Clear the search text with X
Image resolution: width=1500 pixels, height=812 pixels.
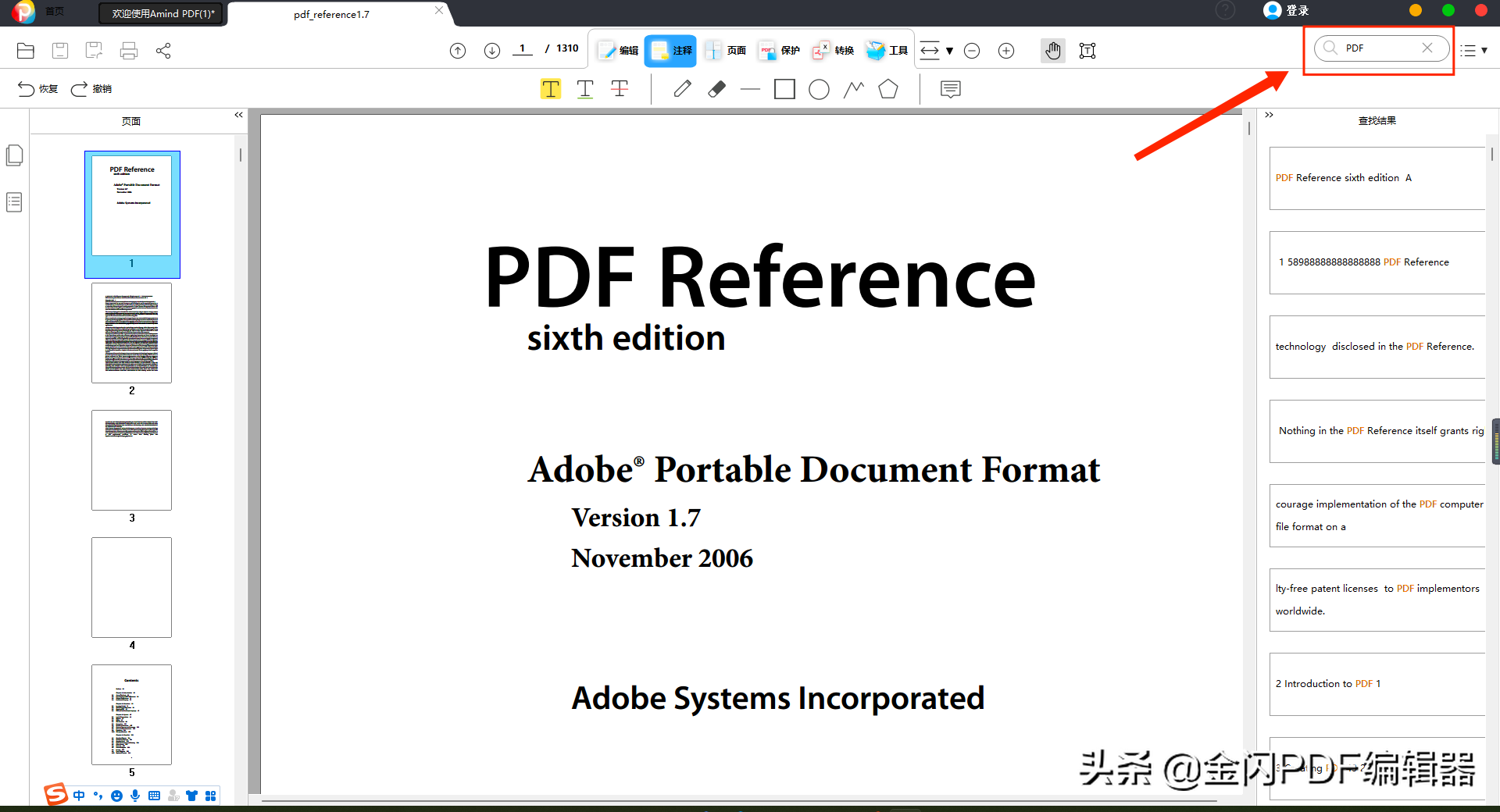coord(1427,48)
